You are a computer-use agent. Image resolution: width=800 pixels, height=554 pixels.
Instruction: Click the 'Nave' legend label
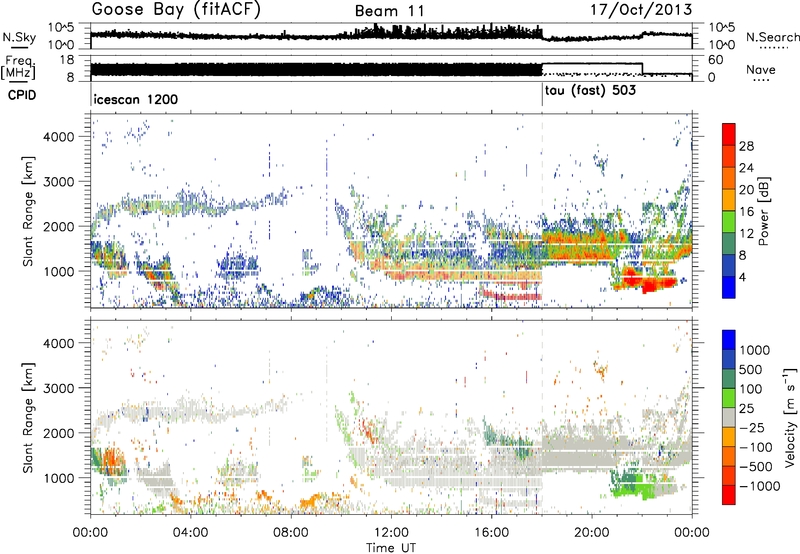click(x=761, y=69)
